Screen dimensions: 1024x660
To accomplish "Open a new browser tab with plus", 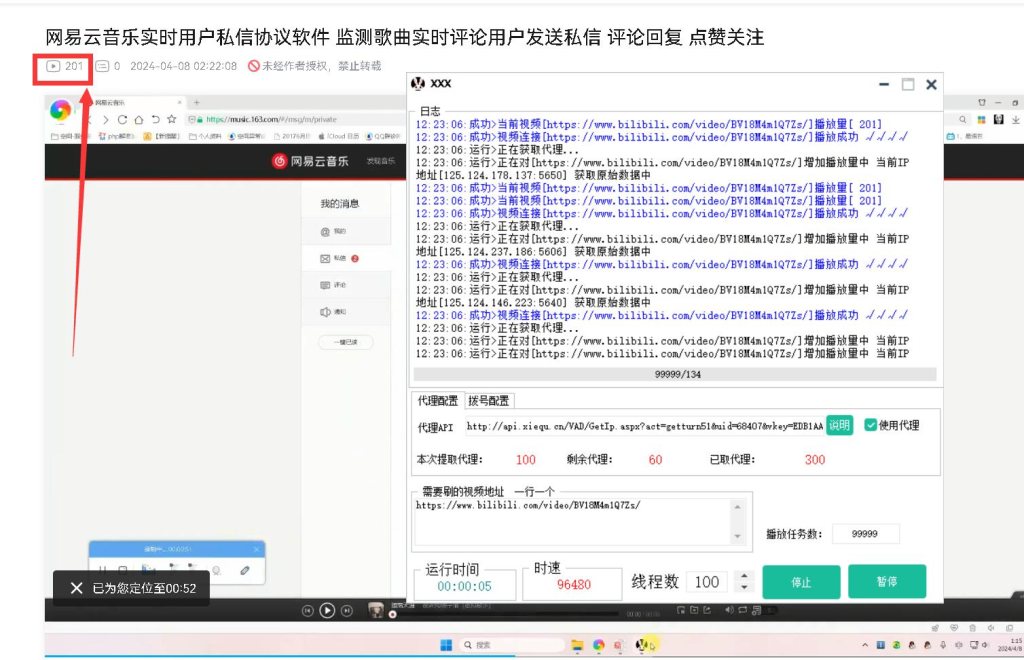I will 196,102.
